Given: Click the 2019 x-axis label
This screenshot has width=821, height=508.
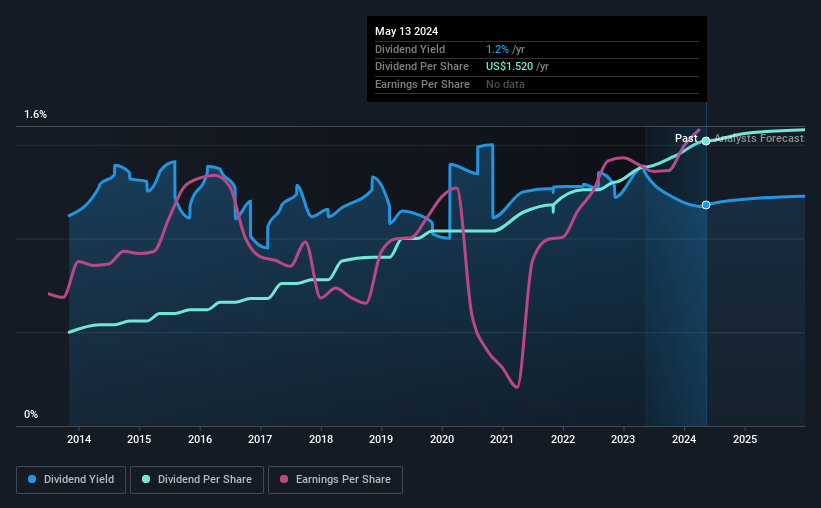Looking at the screenshot, I should click(381, 439).
